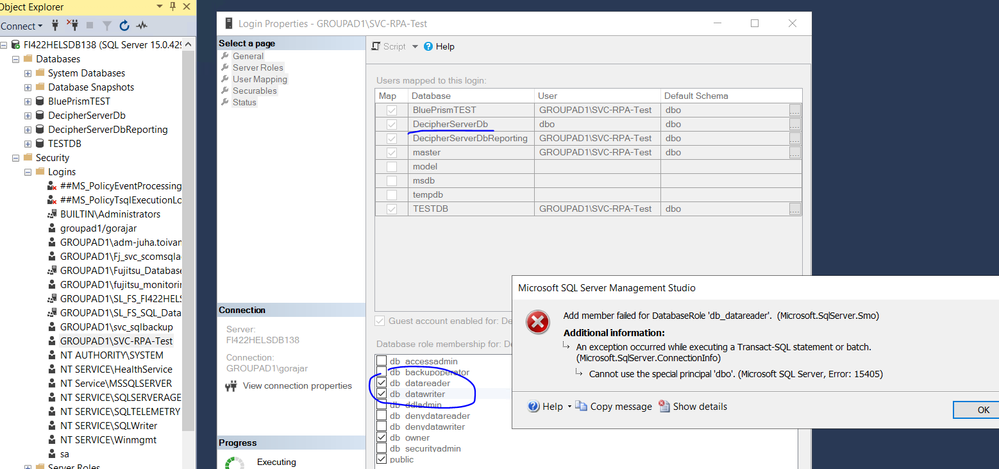The height and width of the screenshot is (469, 999).
Task: Click Copy message link
Action: point(621,407)
